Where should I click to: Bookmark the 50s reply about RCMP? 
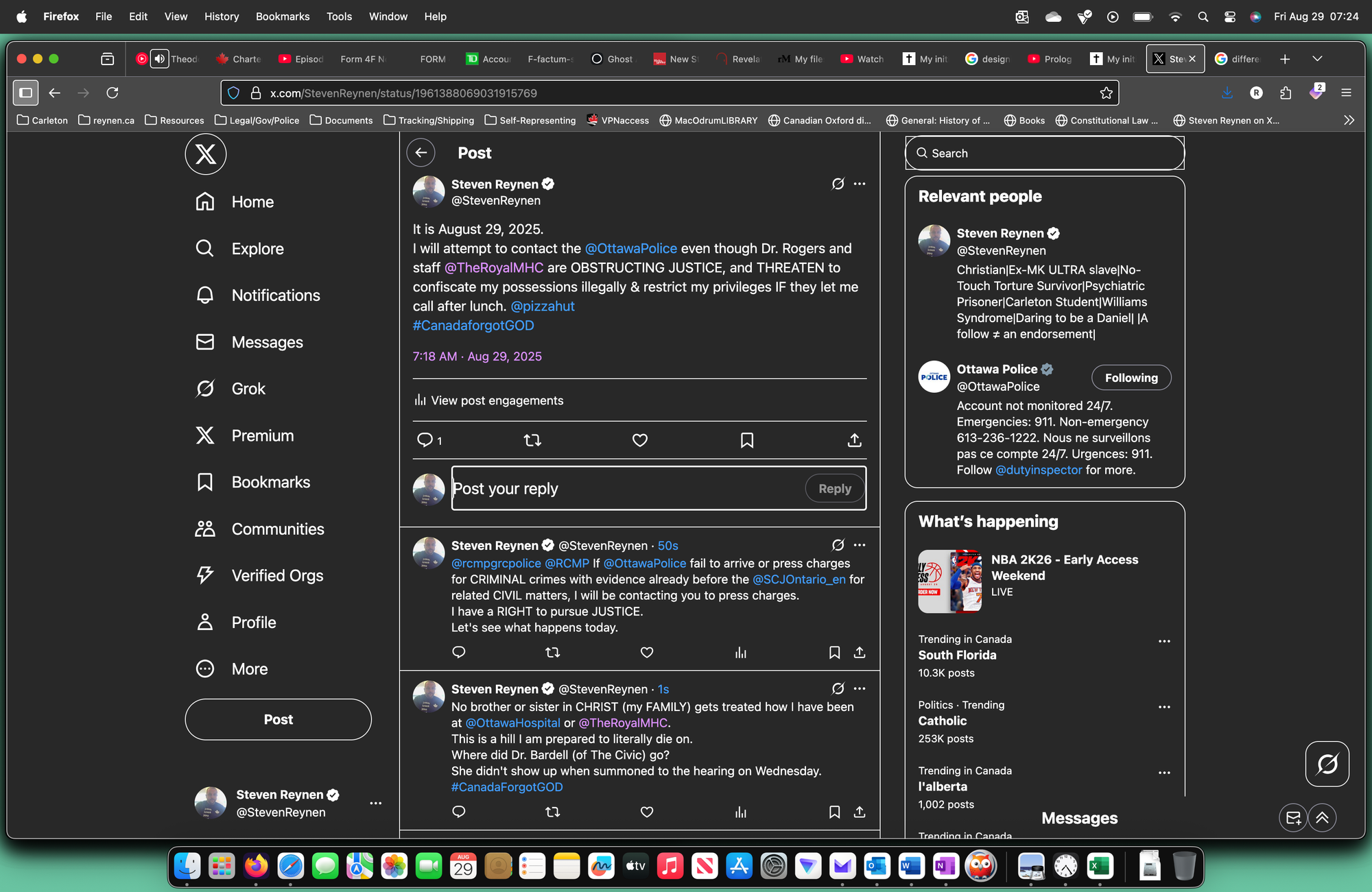point(834,652)
